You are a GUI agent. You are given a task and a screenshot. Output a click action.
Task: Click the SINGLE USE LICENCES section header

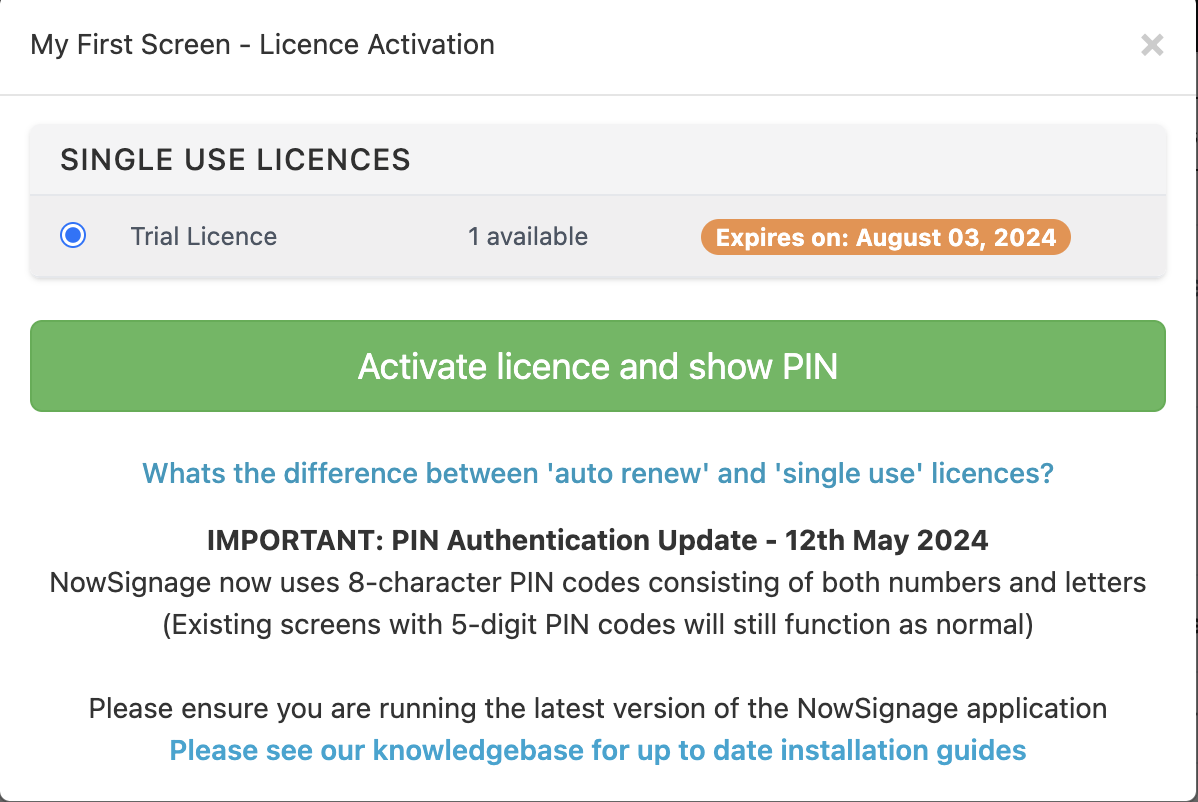pyautogui.click(x=236, y=159)
